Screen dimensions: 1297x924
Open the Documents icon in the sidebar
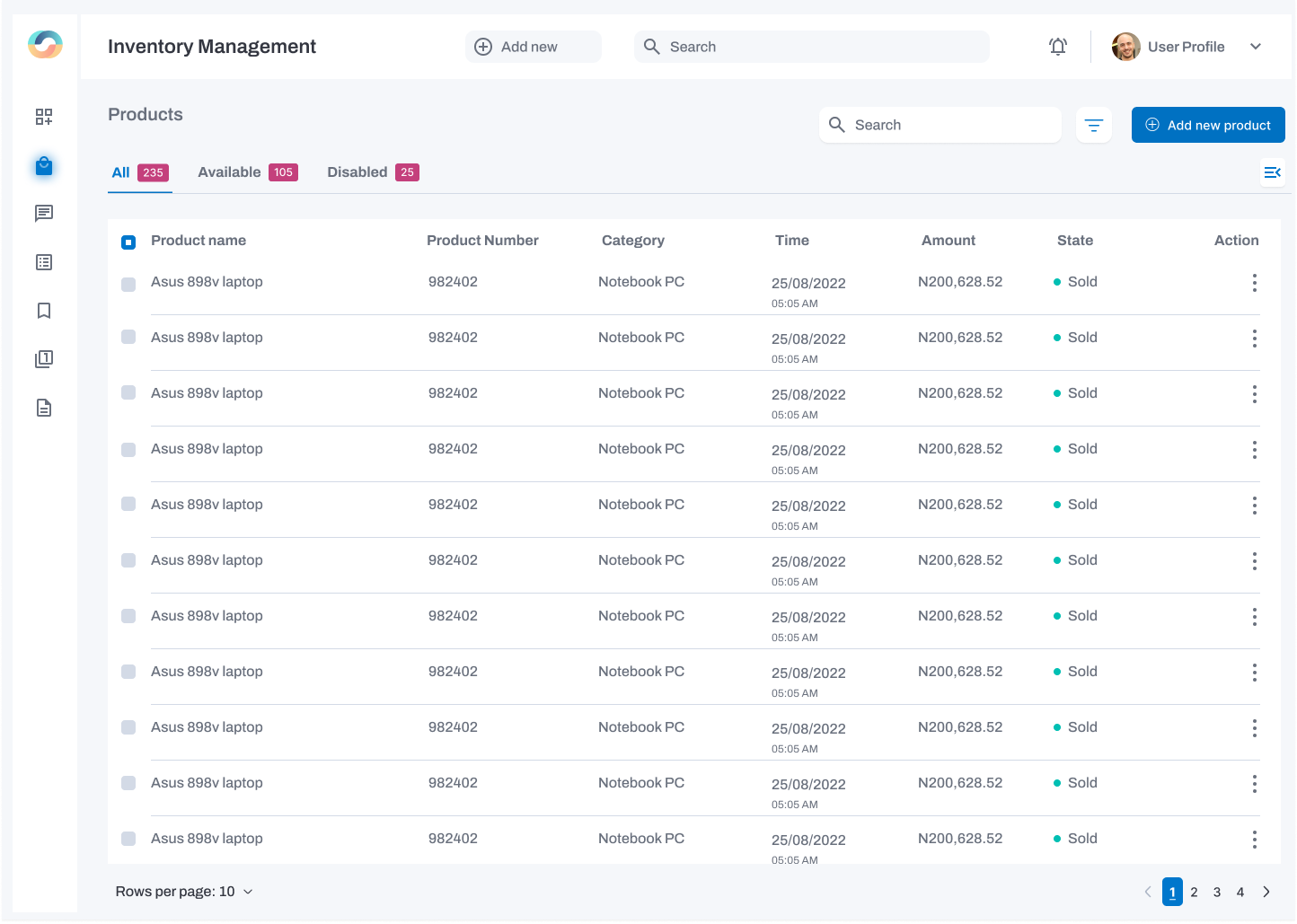pos(43,407)
